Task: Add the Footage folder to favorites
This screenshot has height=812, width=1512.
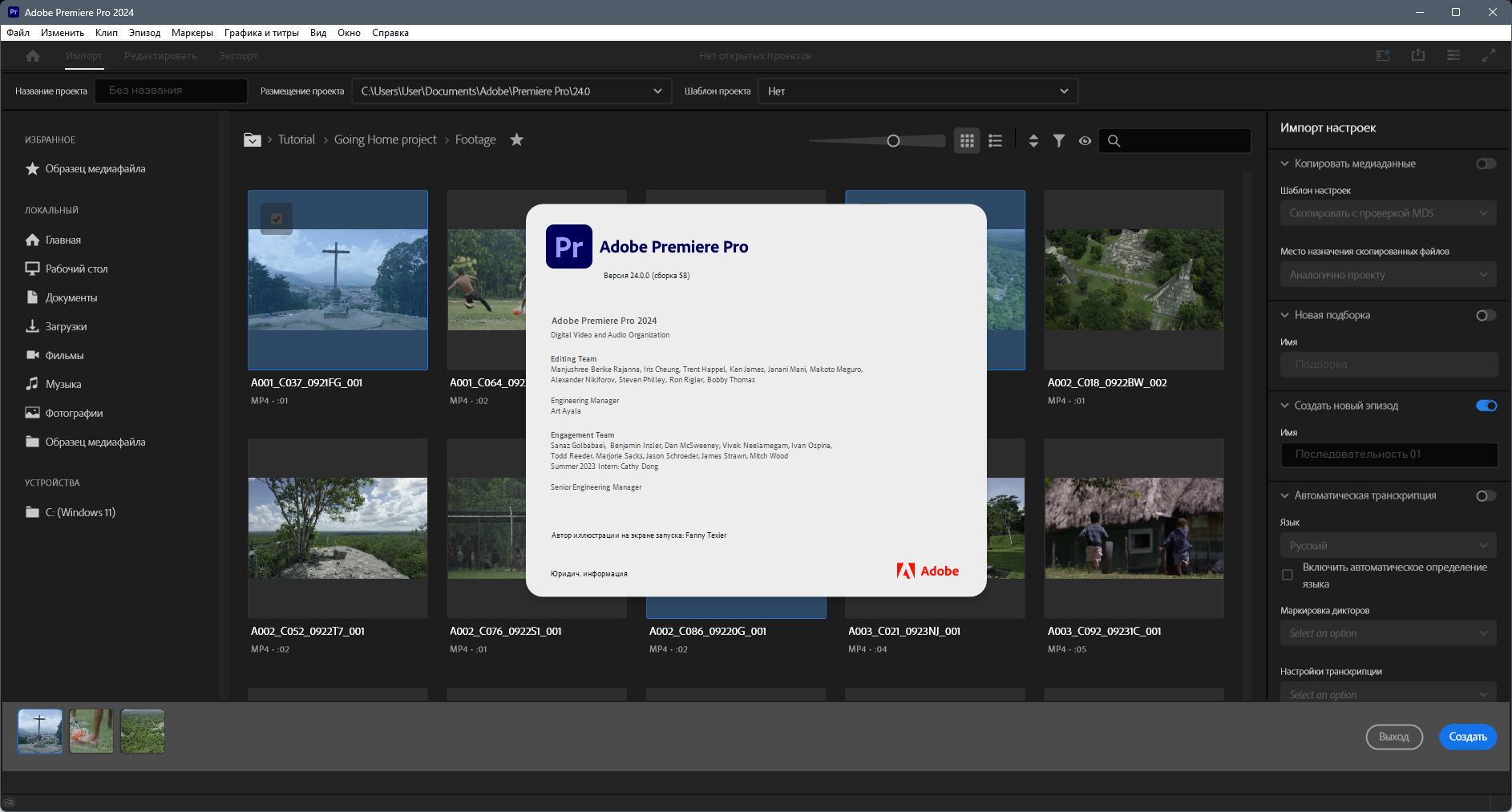Action: [x=517, y=139]
